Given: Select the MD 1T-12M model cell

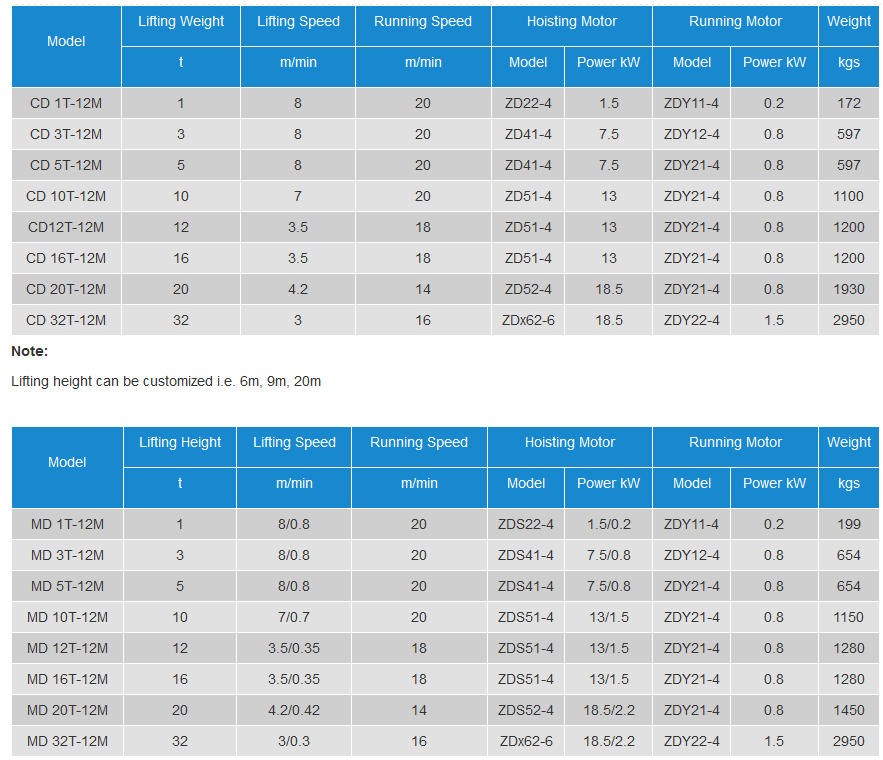Looking at the screenshot, I should (67, 524).
